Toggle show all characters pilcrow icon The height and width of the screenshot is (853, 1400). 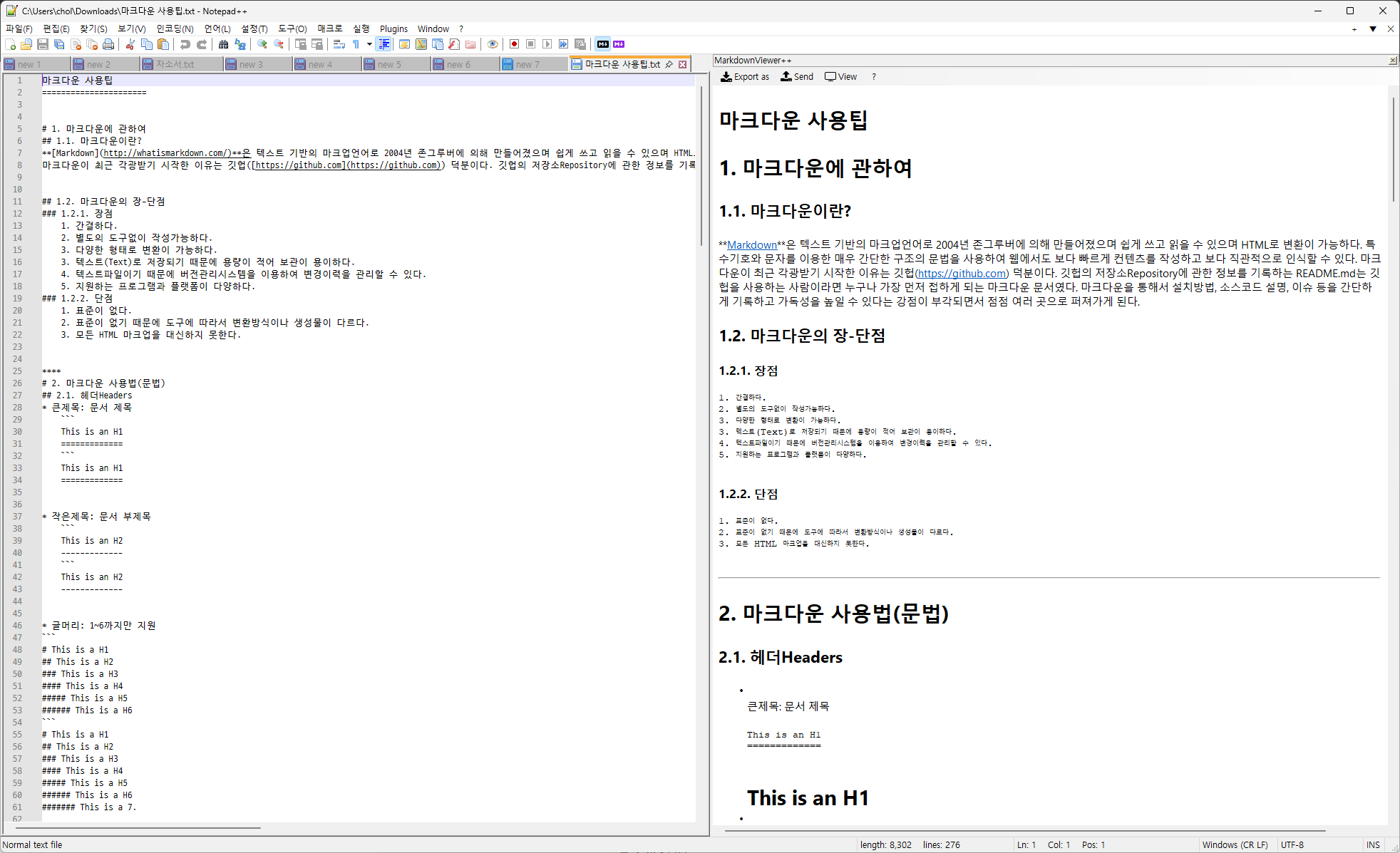[356, 44]
